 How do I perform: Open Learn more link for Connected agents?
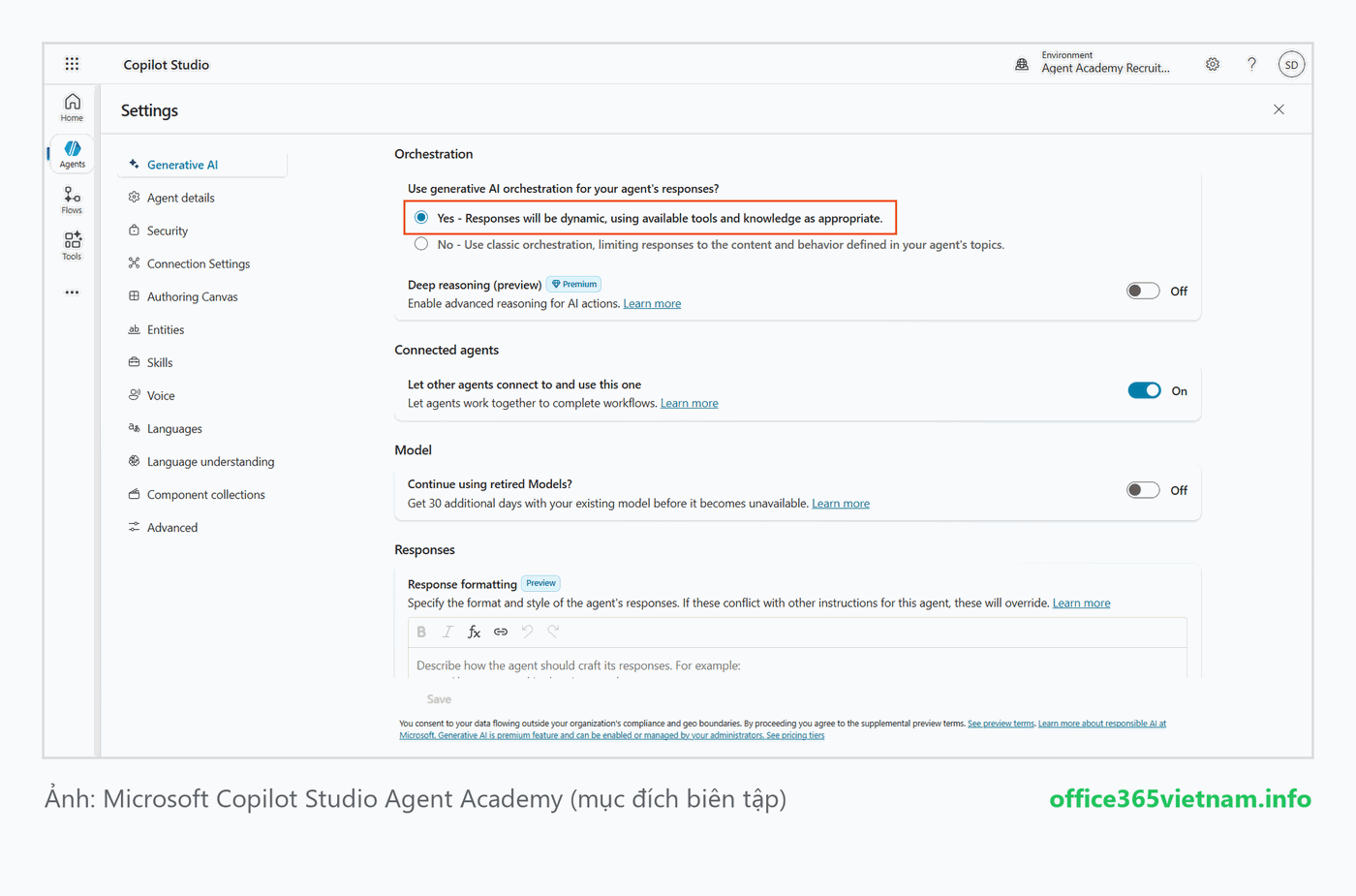[690, 403]
